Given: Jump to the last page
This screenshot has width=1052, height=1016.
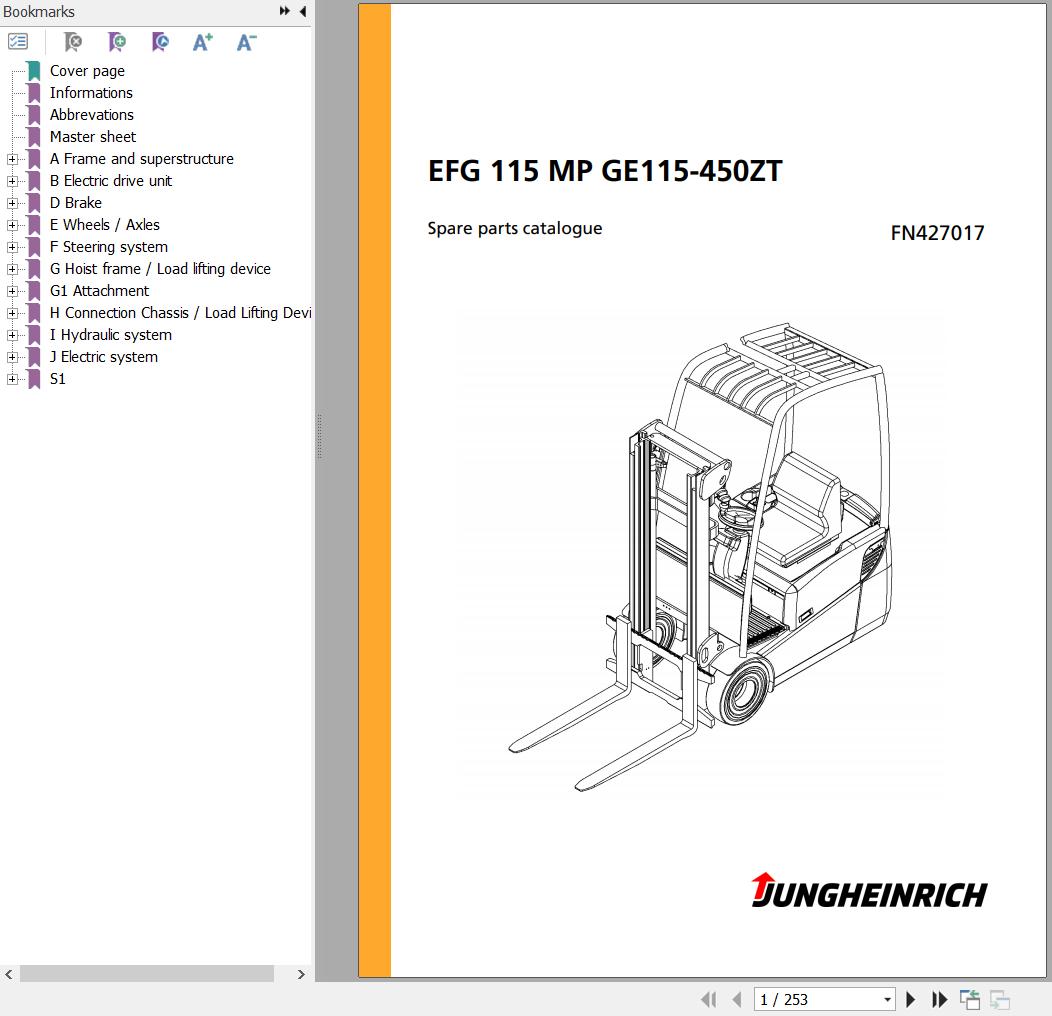Looking at the screenshot, I should 940,999.
